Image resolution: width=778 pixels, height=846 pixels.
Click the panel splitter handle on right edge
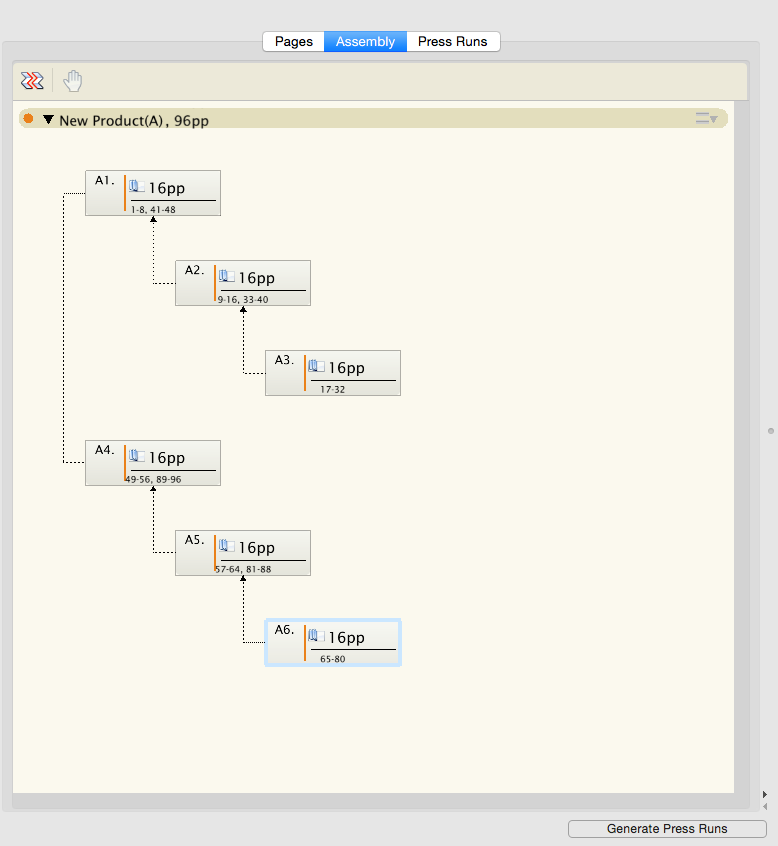point(771,431)
